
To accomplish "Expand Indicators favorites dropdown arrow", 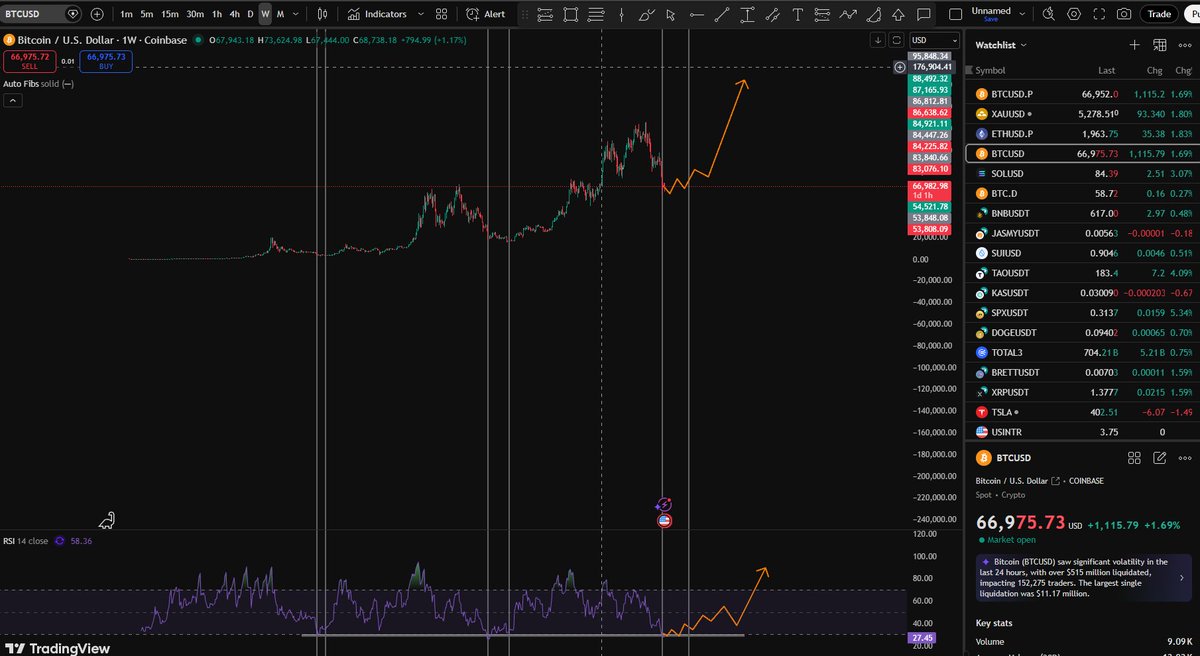I will (419, 14).
